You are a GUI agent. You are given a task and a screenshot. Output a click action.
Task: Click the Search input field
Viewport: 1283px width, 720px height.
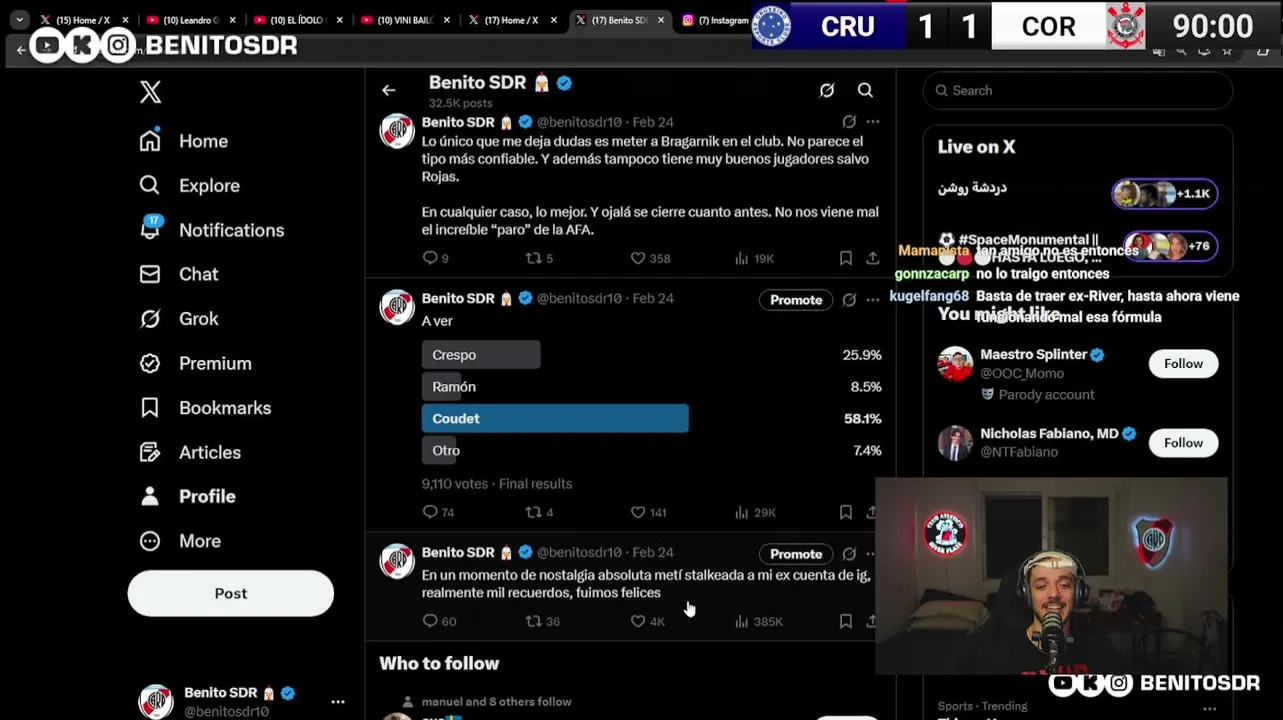[1078, 90]
